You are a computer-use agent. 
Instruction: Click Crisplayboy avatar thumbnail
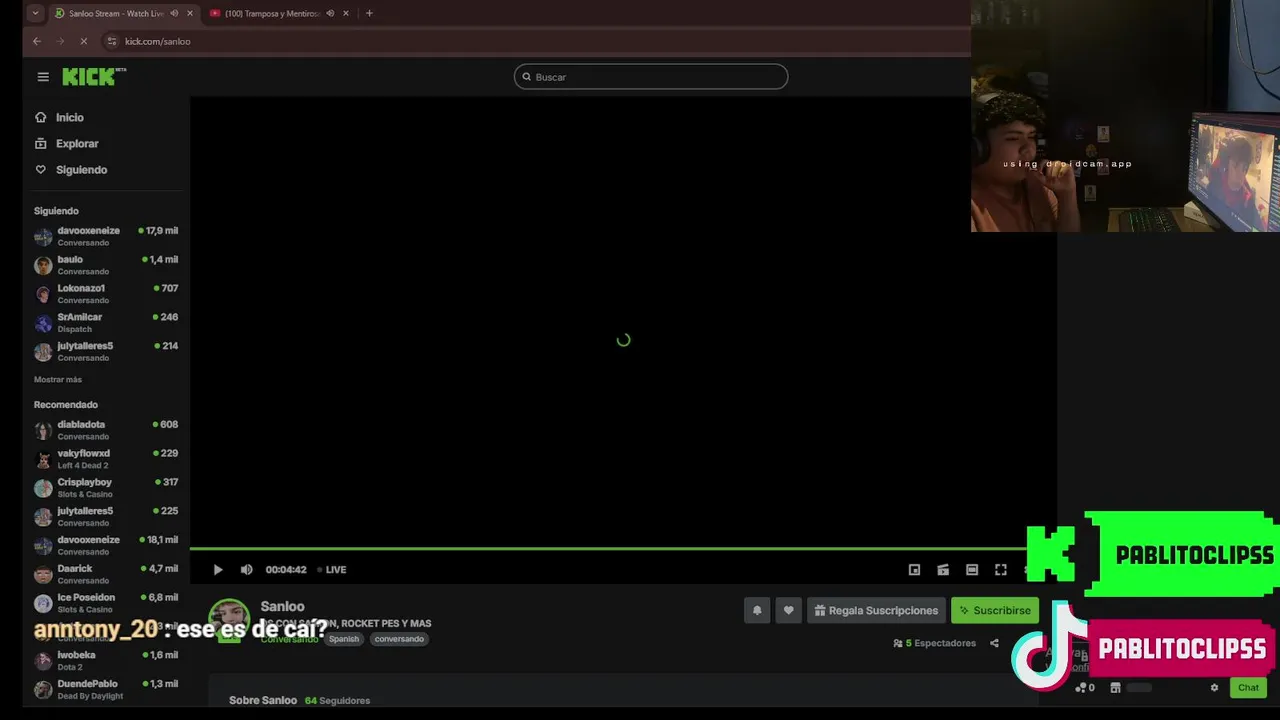[43, 489]
